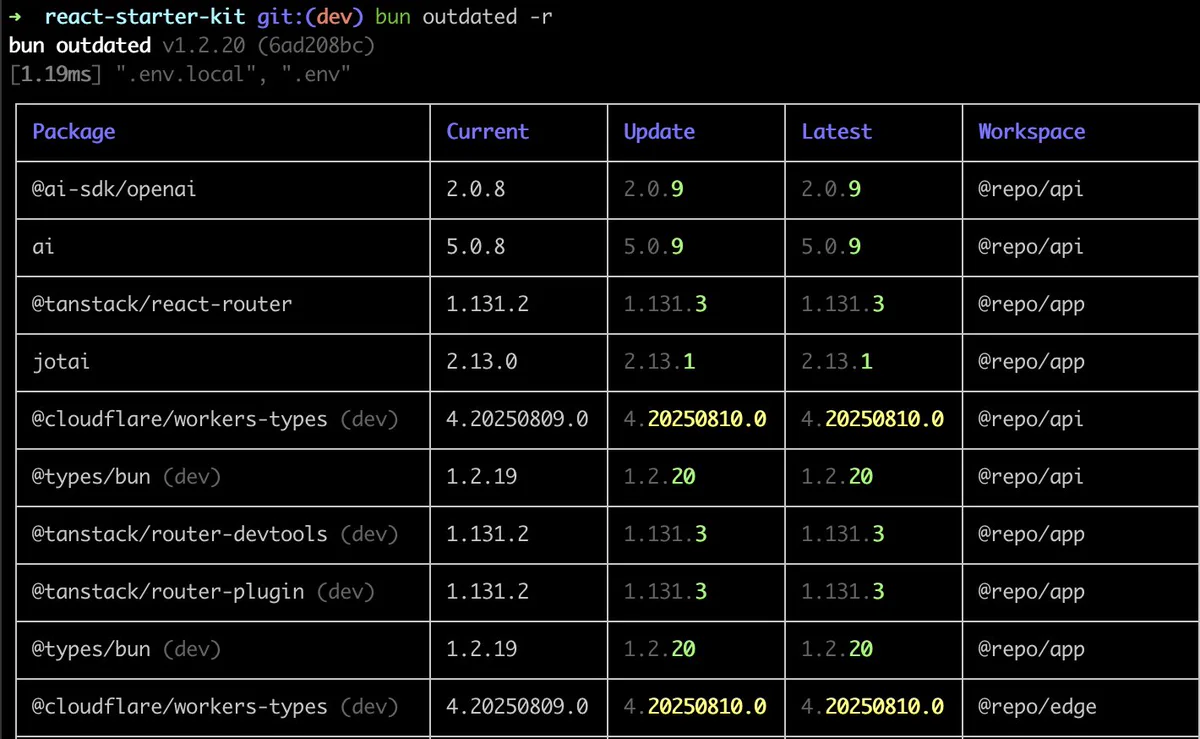Click current 1.131.2 in router-plugin row
Viewport: 1200px width, 739px height.
[x=488, y=591]
